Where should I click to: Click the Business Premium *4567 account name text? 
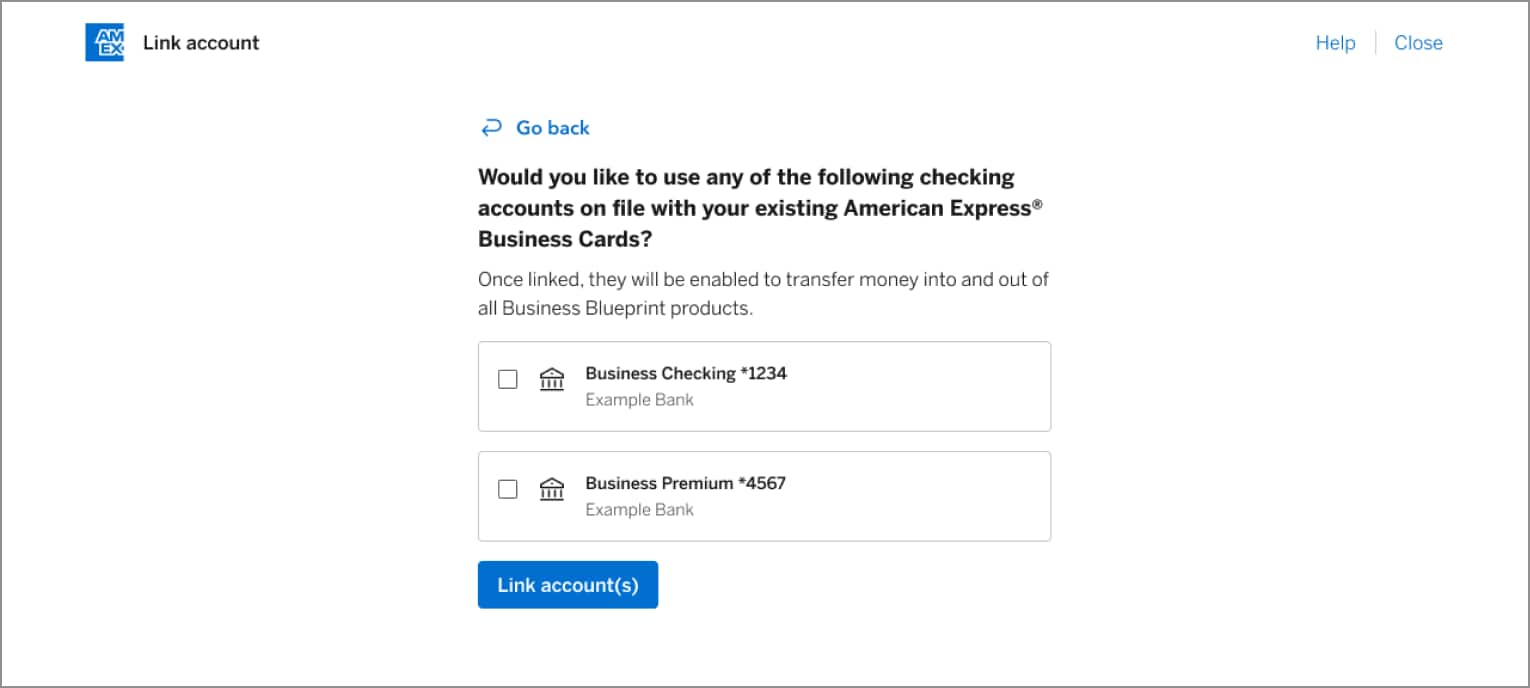click(685, 483)
